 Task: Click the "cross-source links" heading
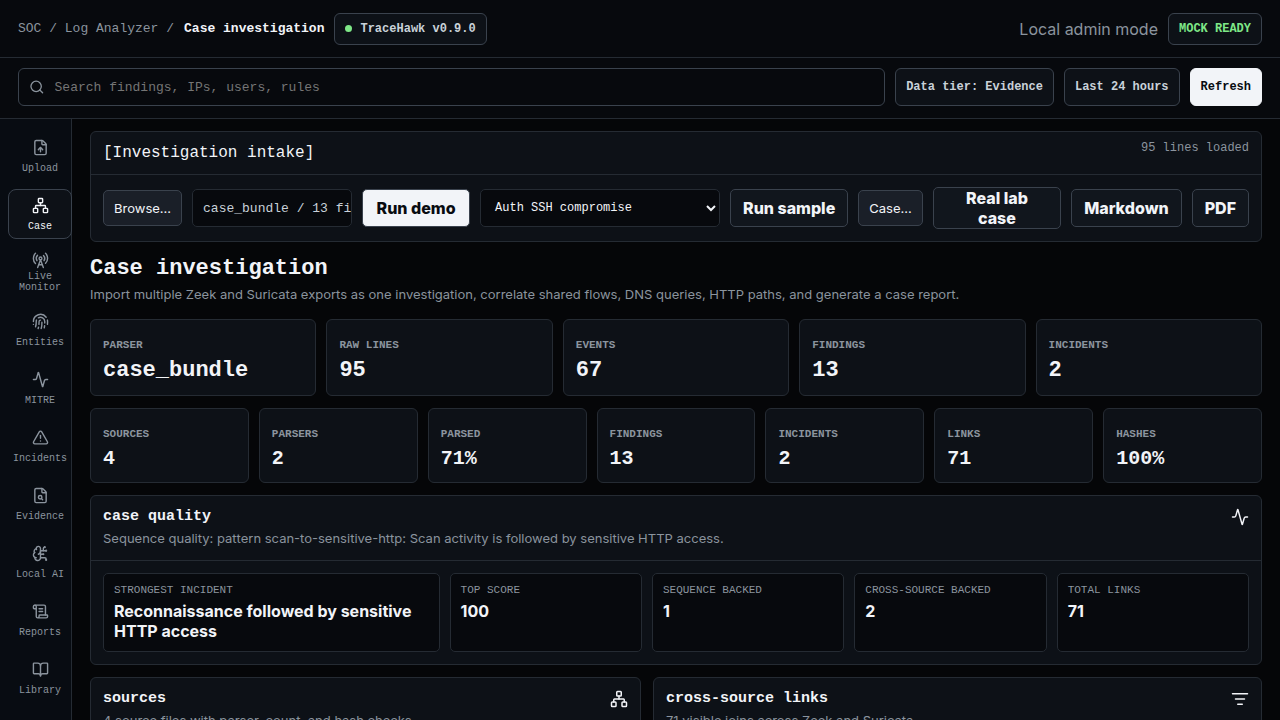coord(747,698)
